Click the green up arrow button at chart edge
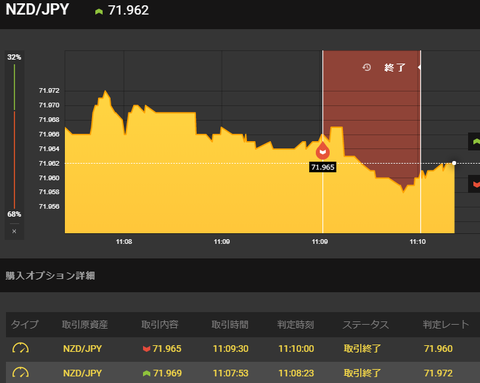 475,142
